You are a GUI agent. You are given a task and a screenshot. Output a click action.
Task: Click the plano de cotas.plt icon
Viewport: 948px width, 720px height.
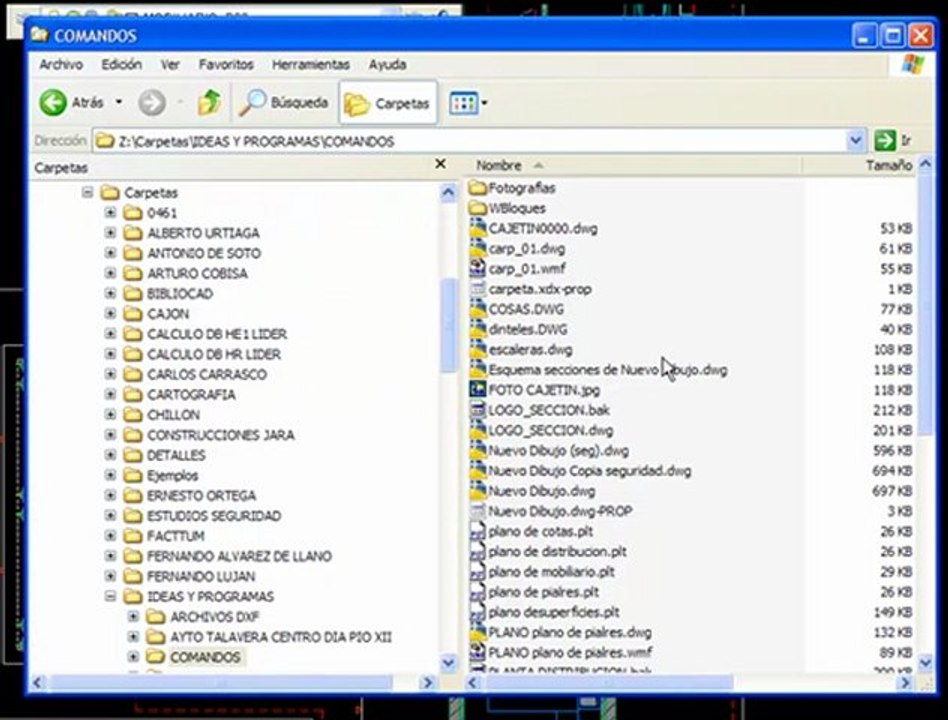[478, 531]
